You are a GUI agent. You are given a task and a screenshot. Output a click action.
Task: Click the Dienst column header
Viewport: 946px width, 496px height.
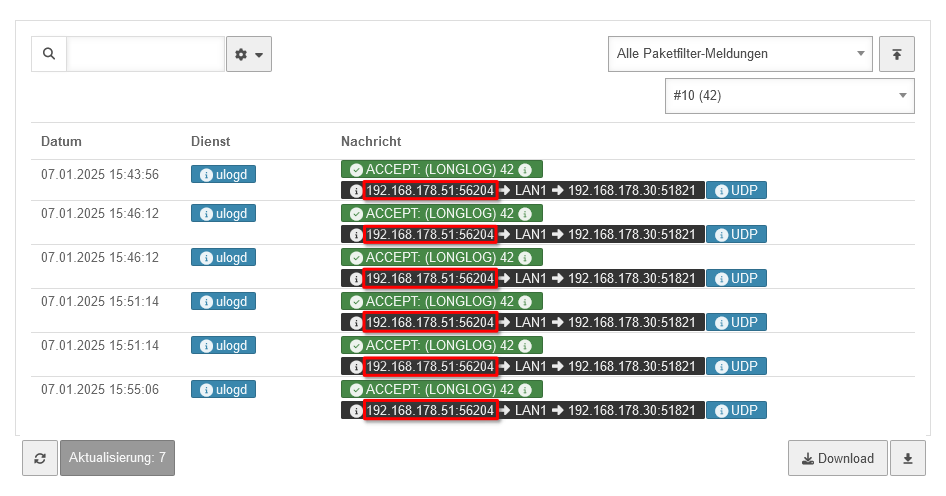[211, 142]
